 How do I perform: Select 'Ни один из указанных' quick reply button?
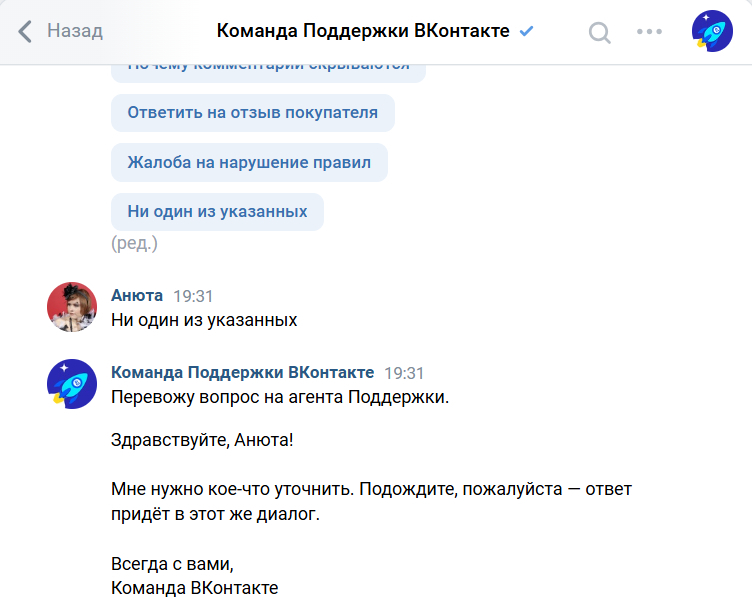[x=217, y=211]
